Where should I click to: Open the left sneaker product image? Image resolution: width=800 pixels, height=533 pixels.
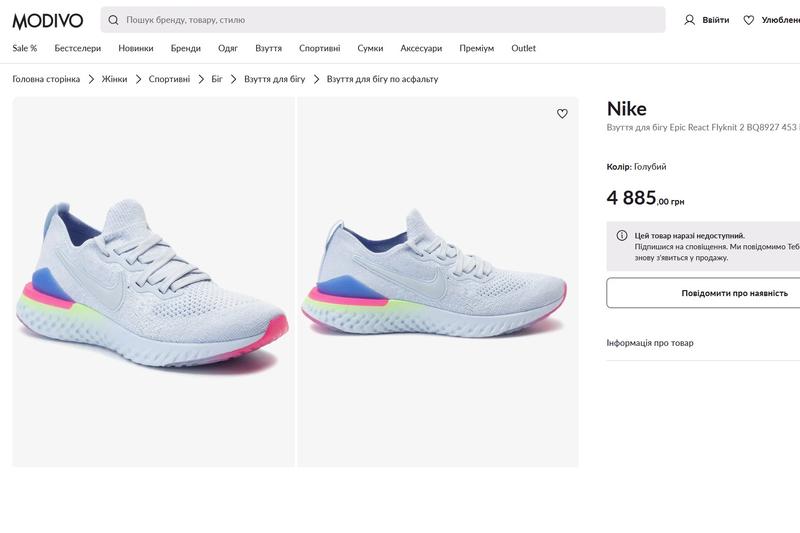point(153,282)
